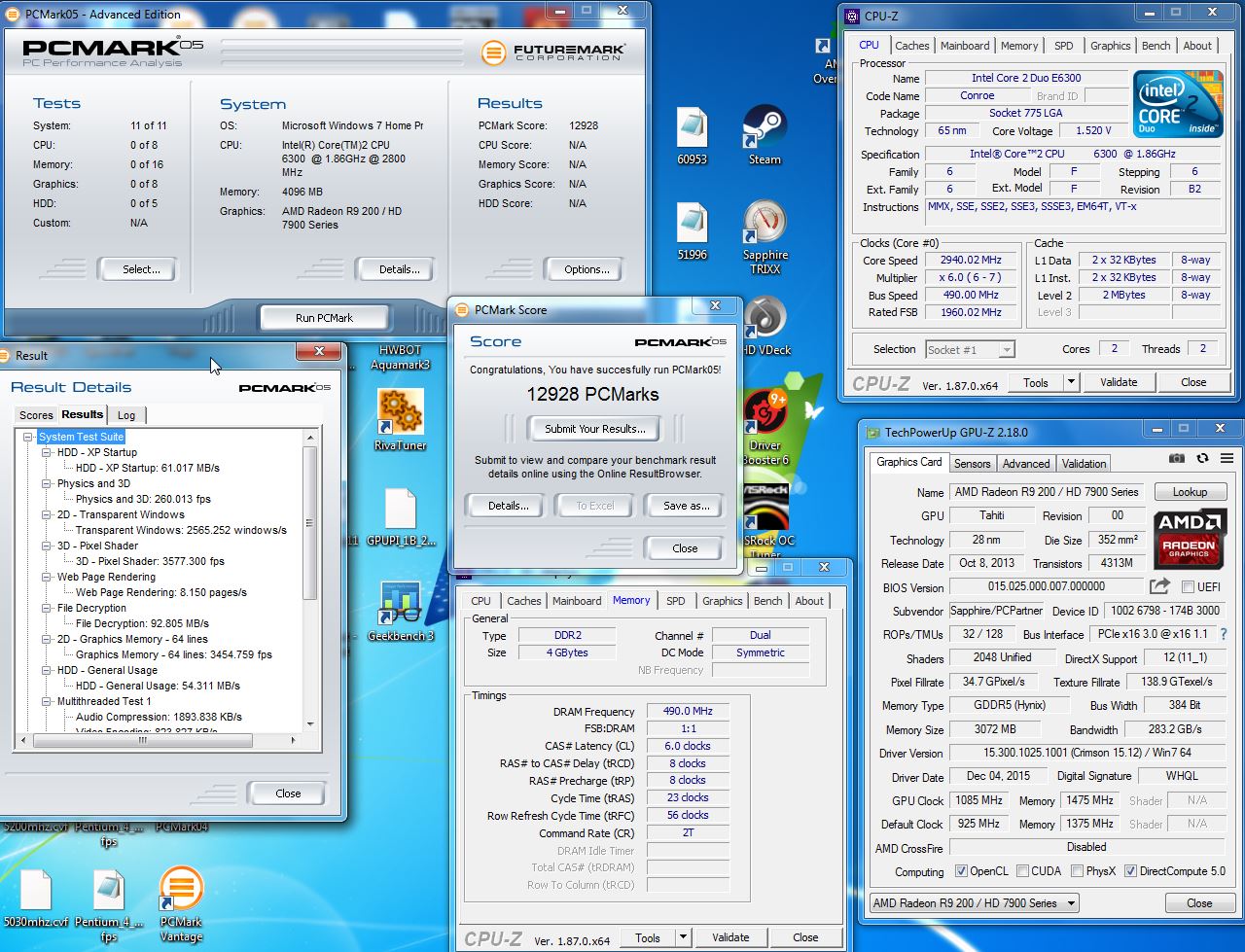Select the '3D - Pixel Shader: 3577.300 fps' row
The height and width of the screenshot is (952, 1245).
tap(150, 561)
